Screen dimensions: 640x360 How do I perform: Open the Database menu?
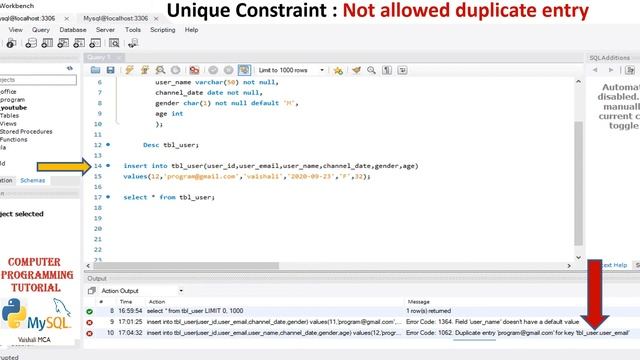[x=73, y=30]
